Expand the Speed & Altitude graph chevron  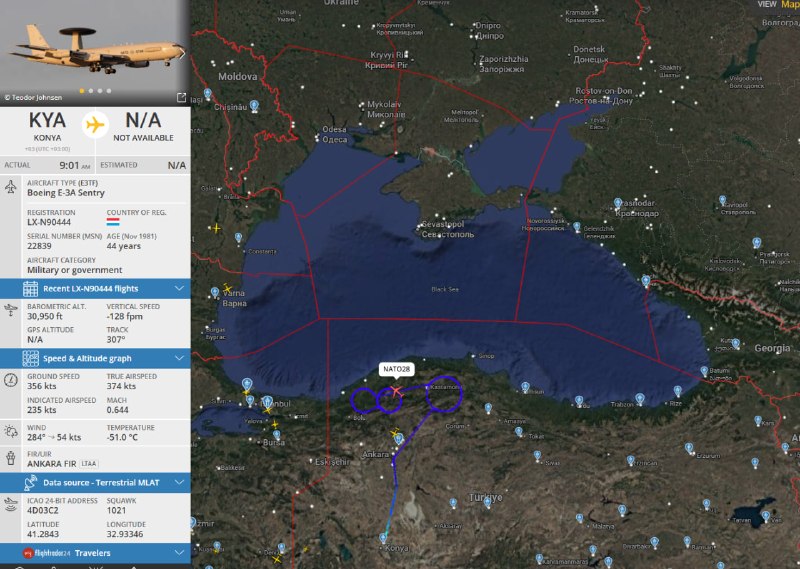[x=179, y=358]
